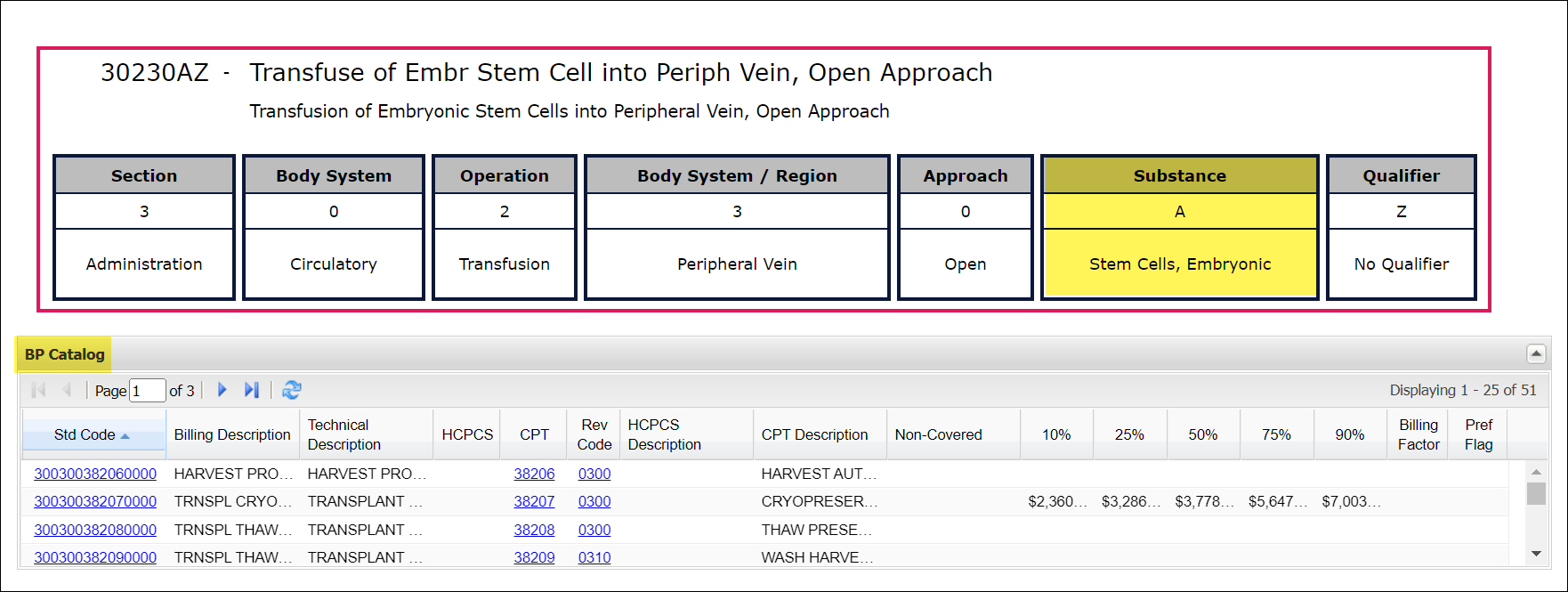
Task: Open CPT code 38208 link
Action: coord(534,530)
